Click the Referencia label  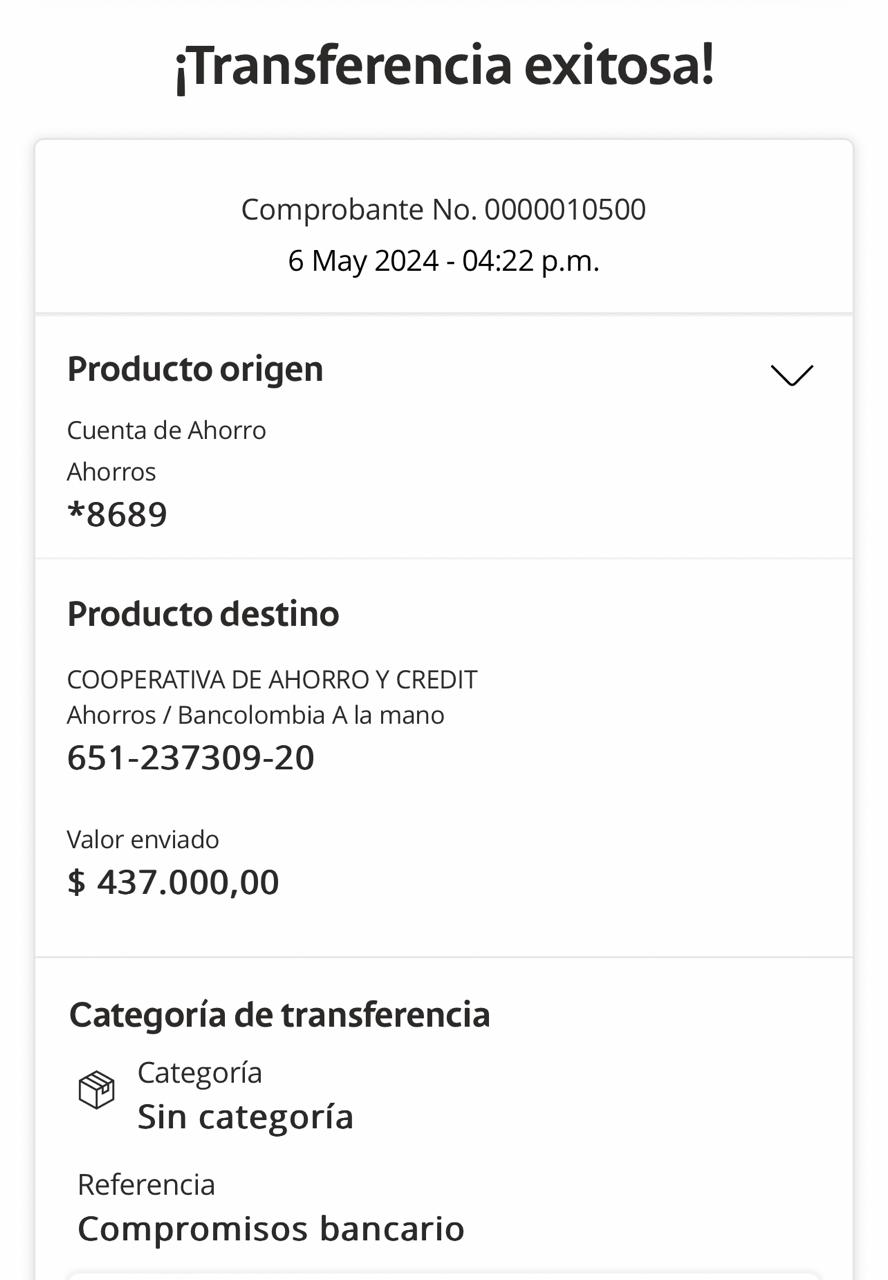pyautogui.click(x=146, y=1184)
